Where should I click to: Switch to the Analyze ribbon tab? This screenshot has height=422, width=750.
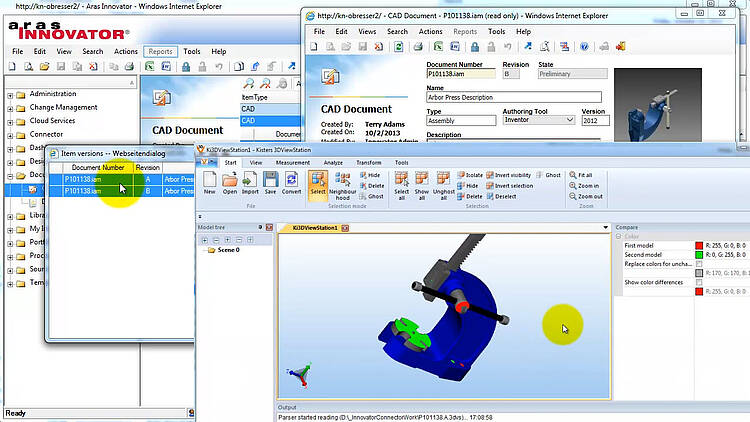[x=333, y=163]
